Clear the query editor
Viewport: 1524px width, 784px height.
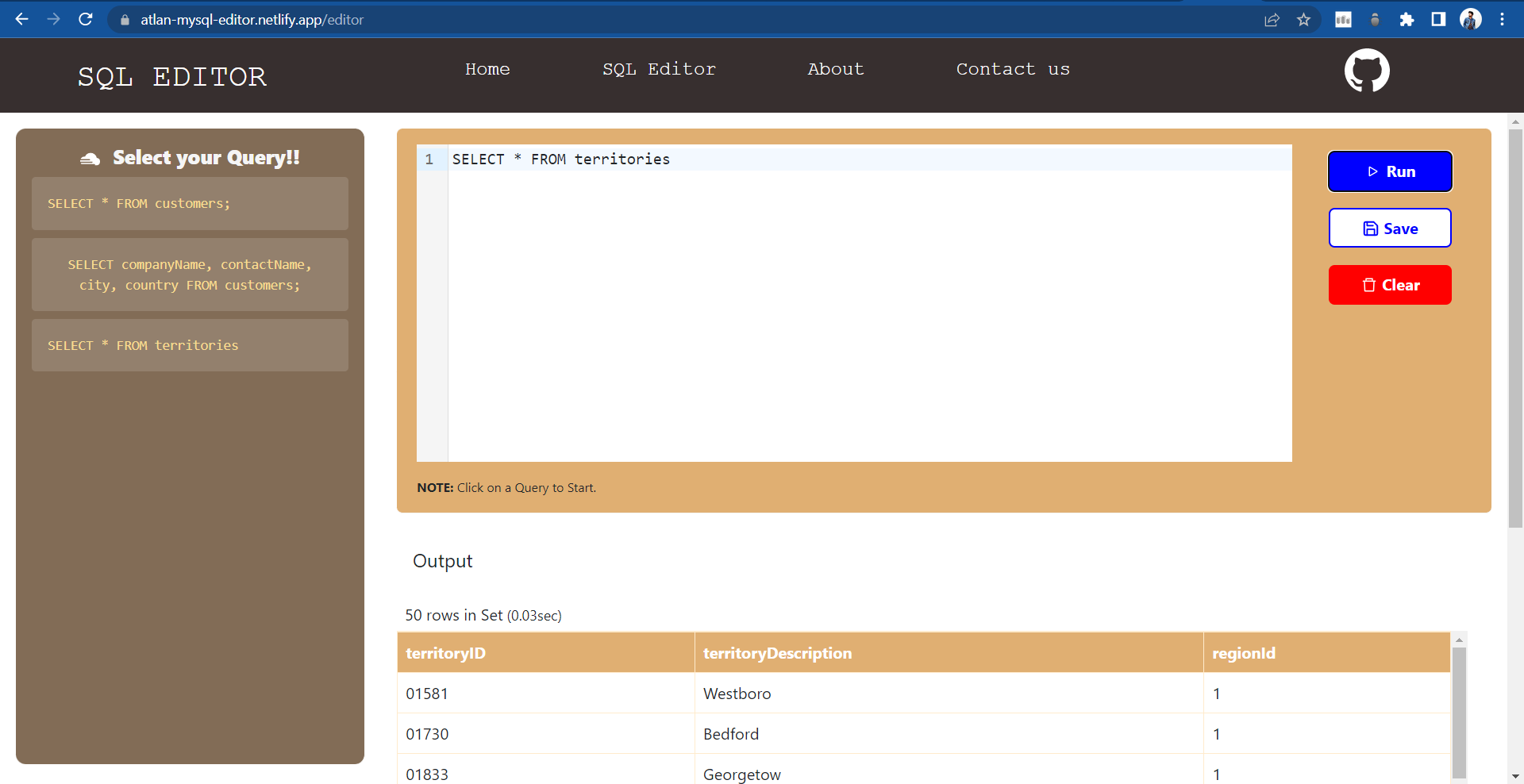tap(1390, 285)
